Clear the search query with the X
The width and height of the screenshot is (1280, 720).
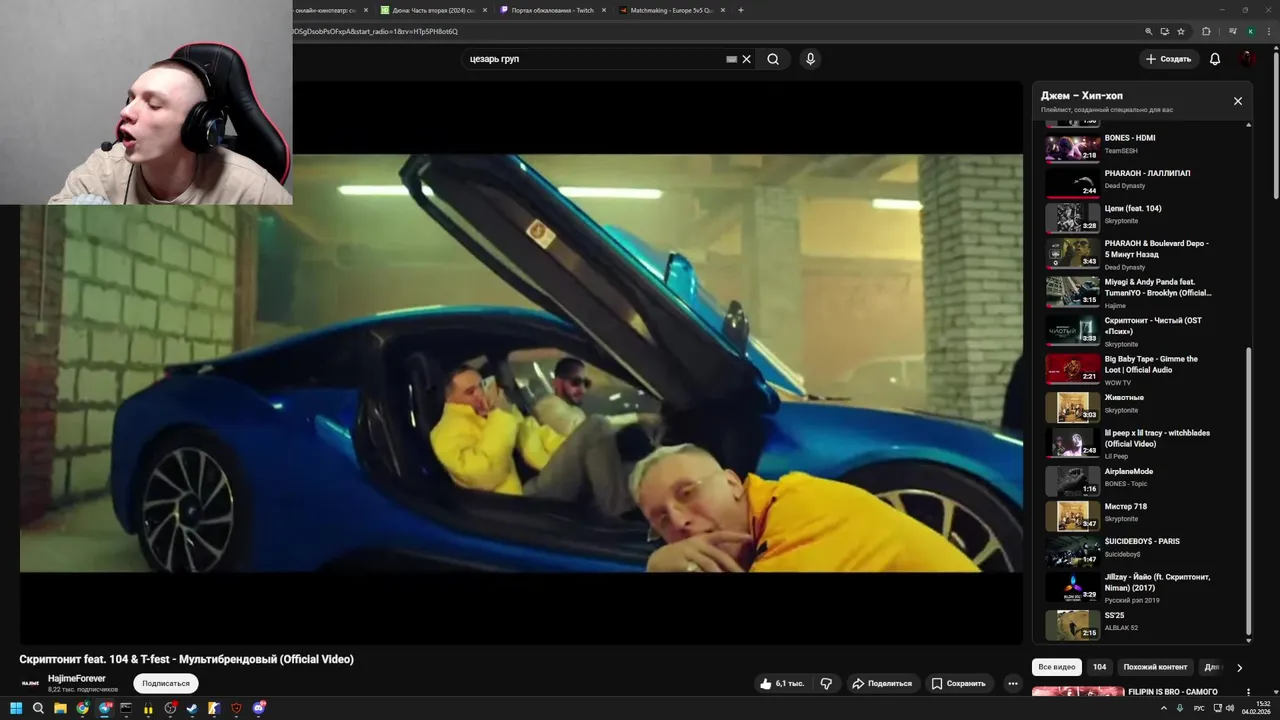746,59
